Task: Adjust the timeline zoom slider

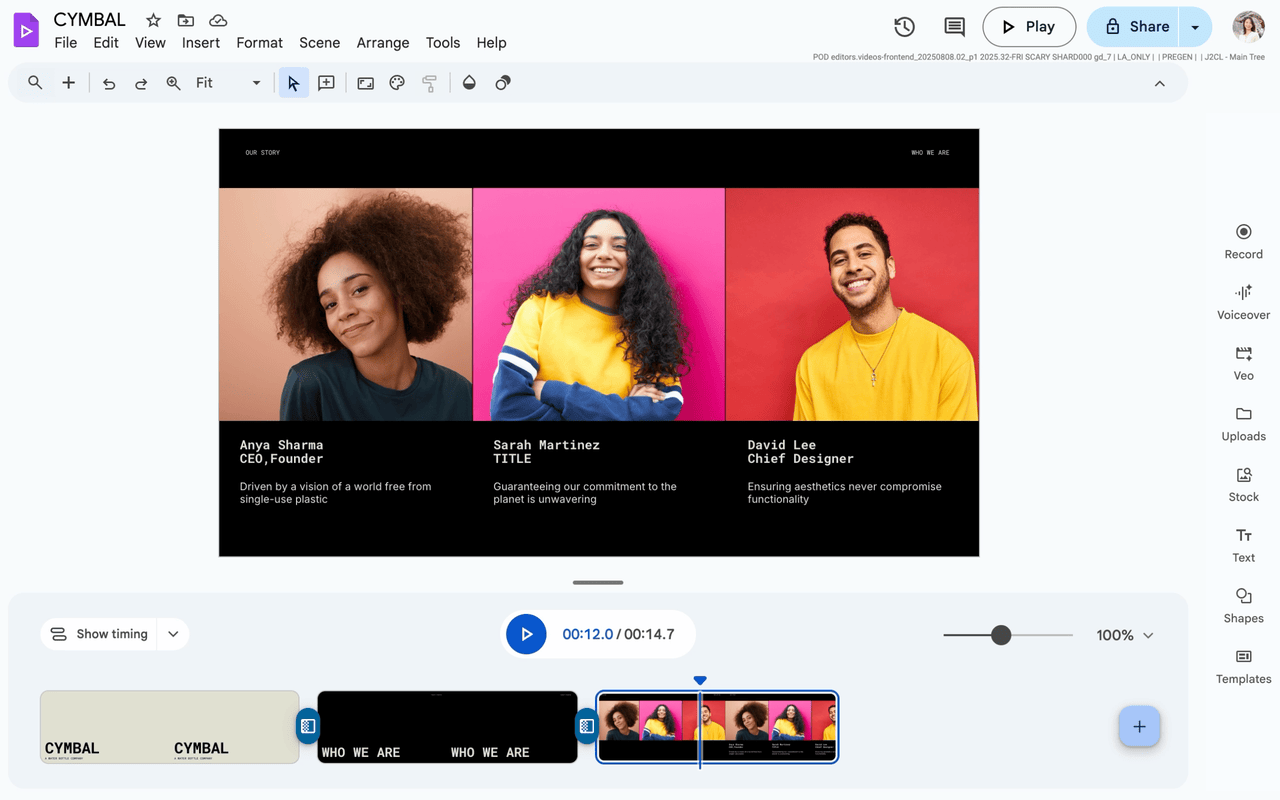Action: 1002,634
